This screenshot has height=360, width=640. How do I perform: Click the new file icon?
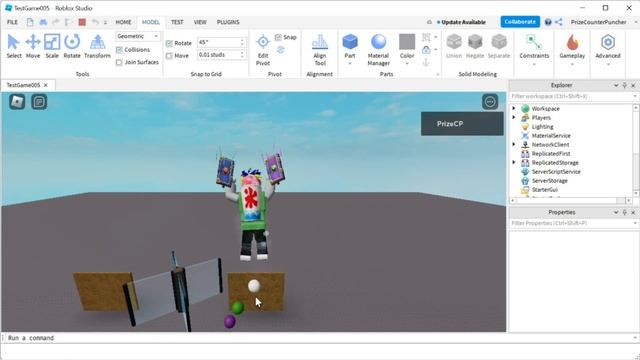click(x=30, y=22)
